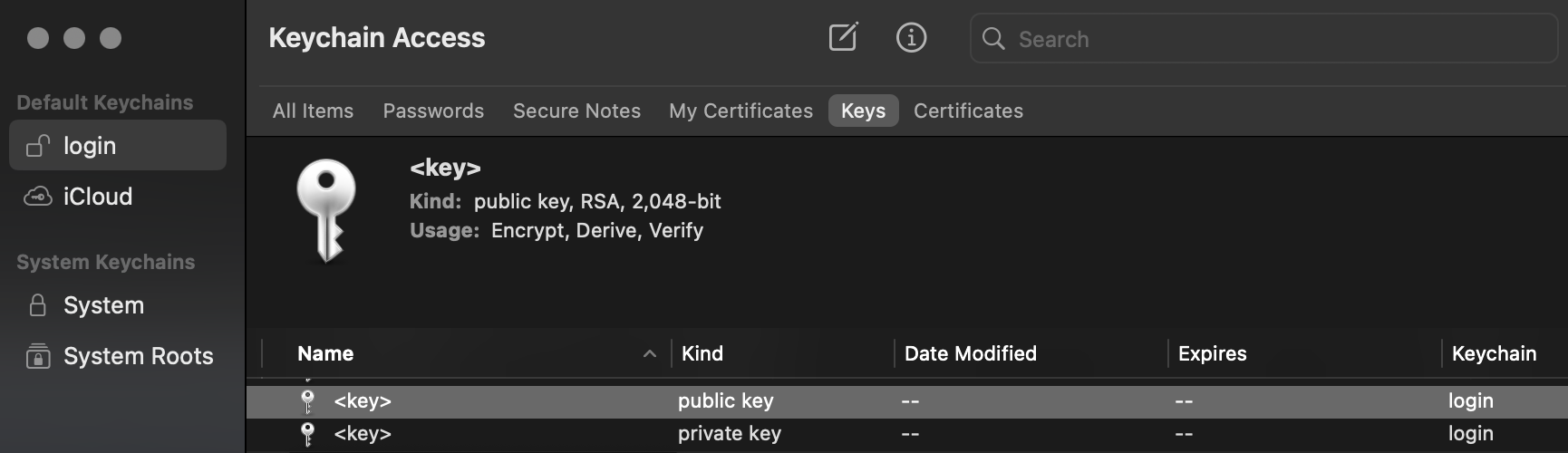The height and width of the screenshot is (453, 1568).
Task: Click key icon of the private key row
Action: click(307, 434)
